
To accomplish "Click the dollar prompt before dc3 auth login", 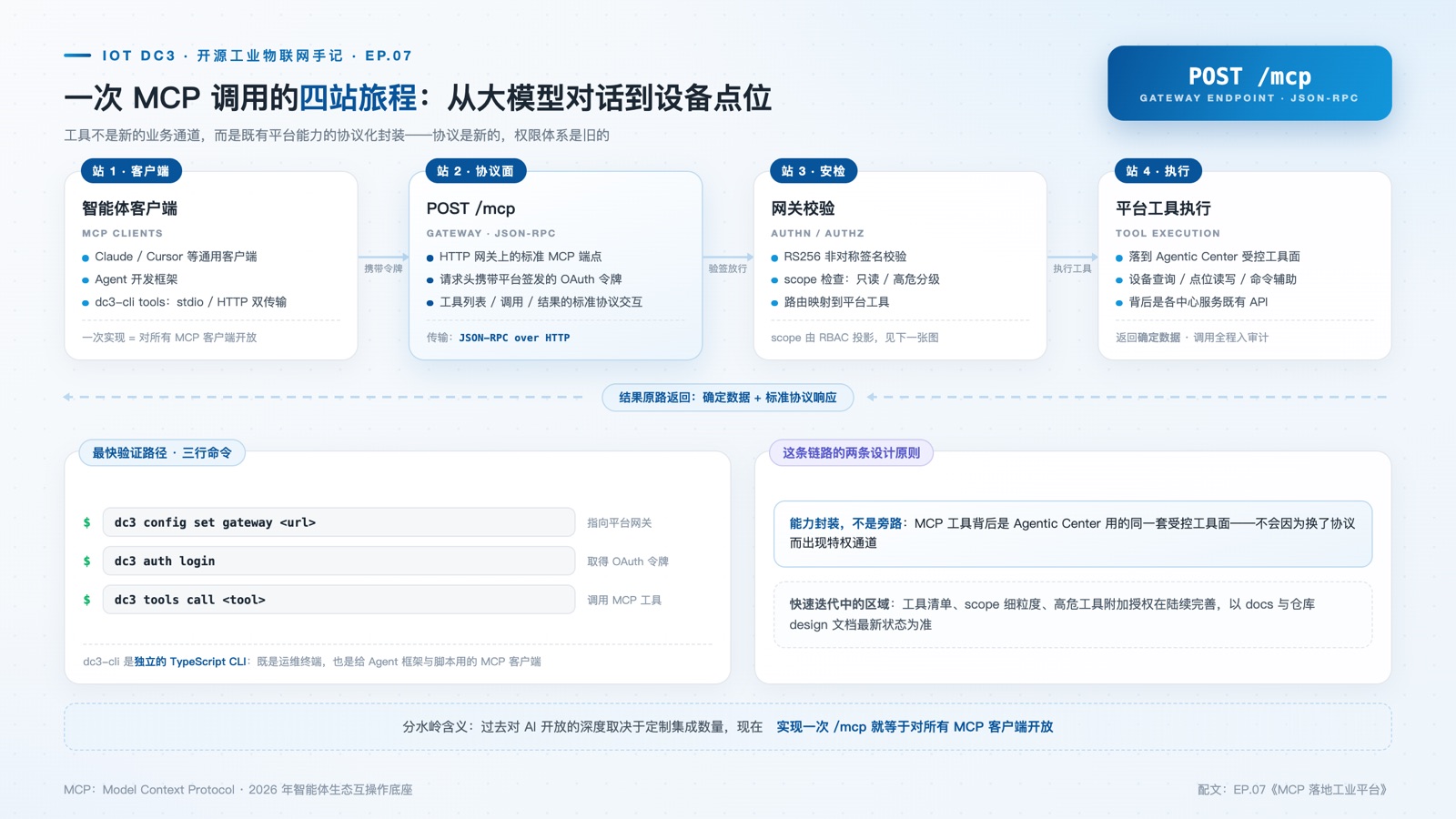I will point(86,561).
